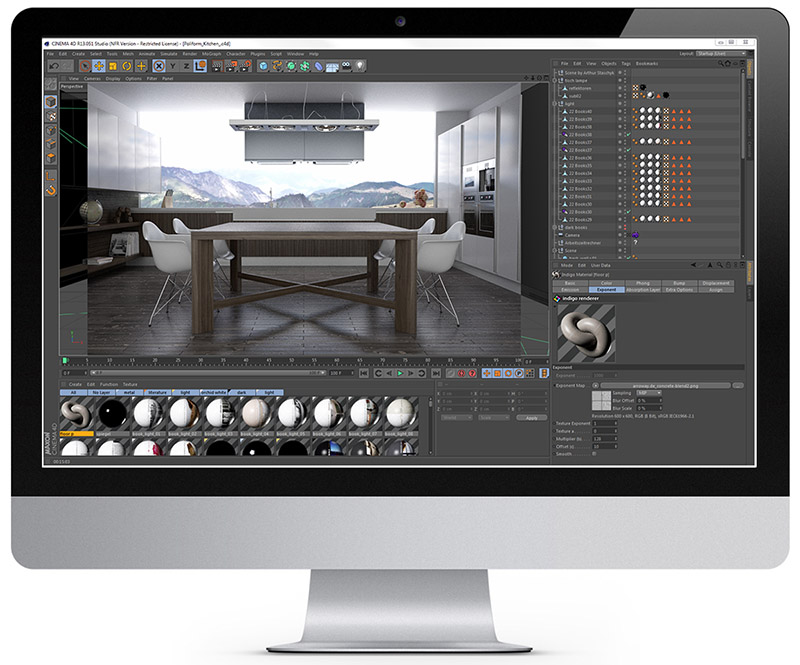Filter materials by metal layer tab
This screenshot has width=800, height=665.
[x=130, y=392]
